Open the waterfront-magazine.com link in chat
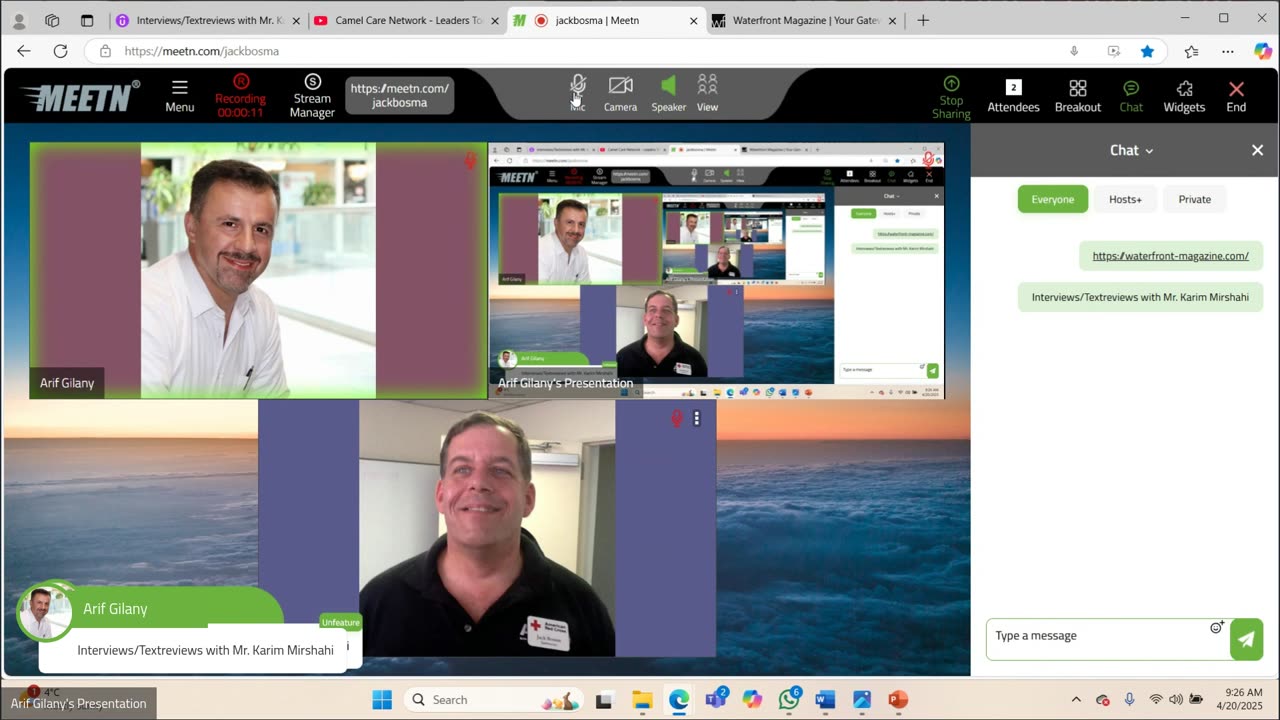The image size is (1280, 720). (x=1170, y=256)
